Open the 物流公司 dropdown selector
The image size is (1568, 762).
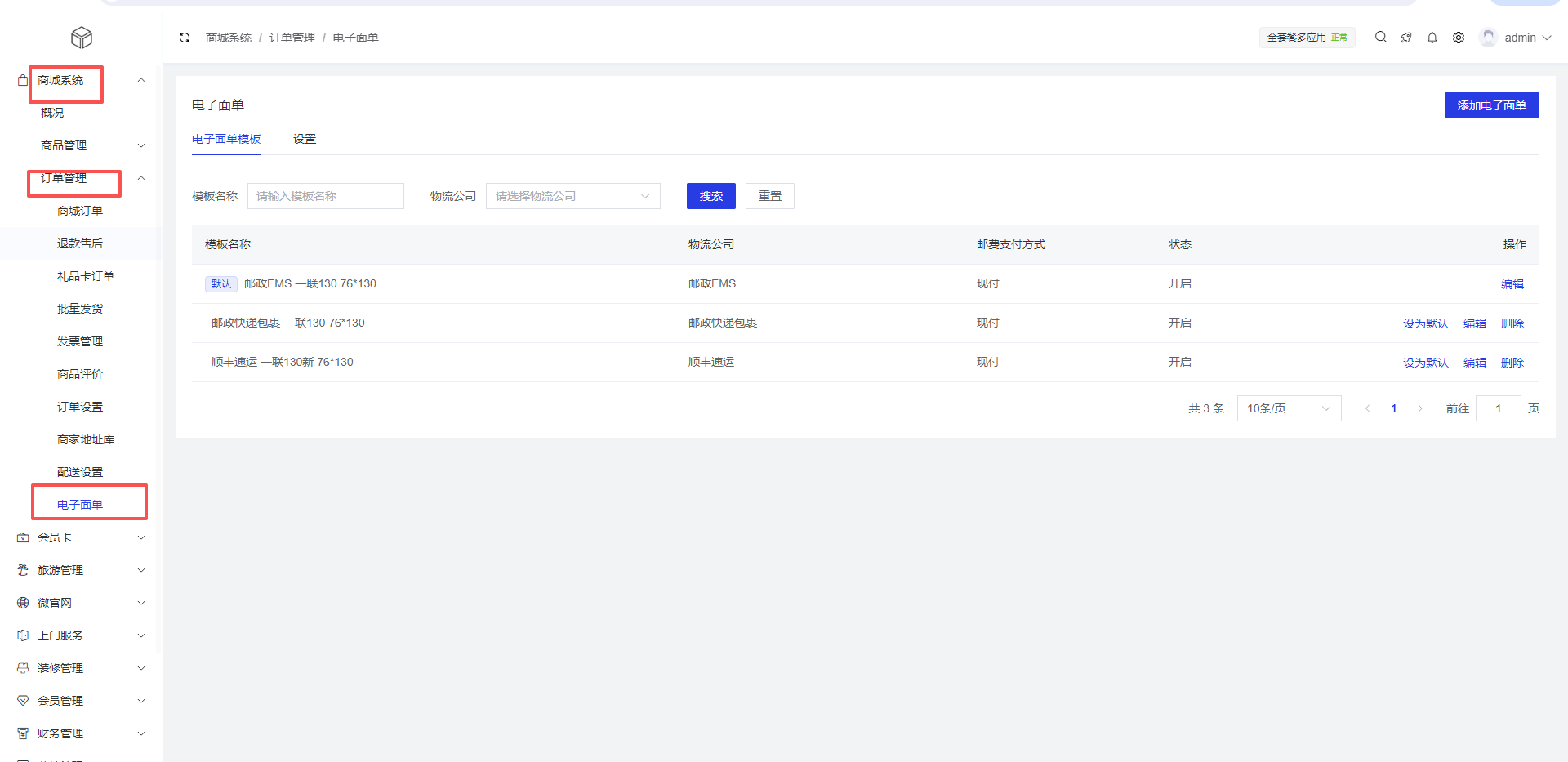[572, 196]
